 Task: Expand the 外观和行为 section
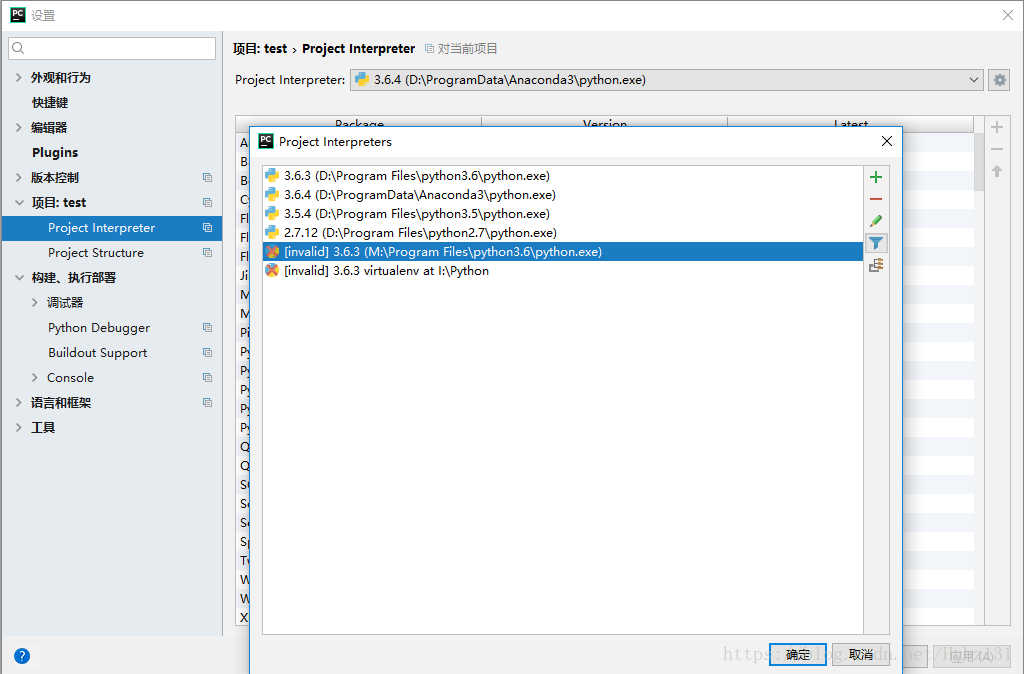[18, 77]
